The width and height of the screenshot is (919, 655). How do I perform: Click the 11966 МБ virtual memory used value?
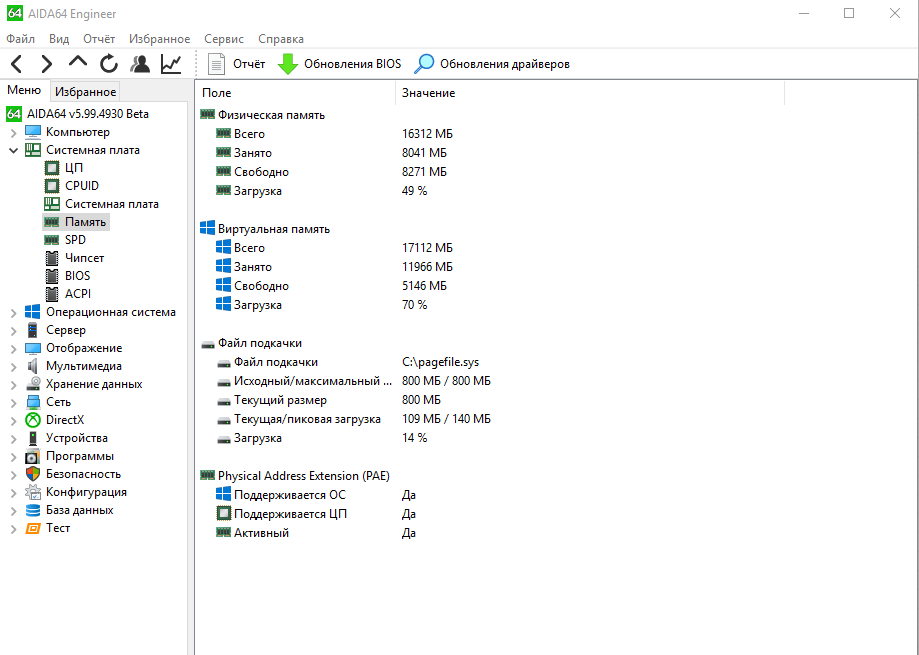coord(427,267)
